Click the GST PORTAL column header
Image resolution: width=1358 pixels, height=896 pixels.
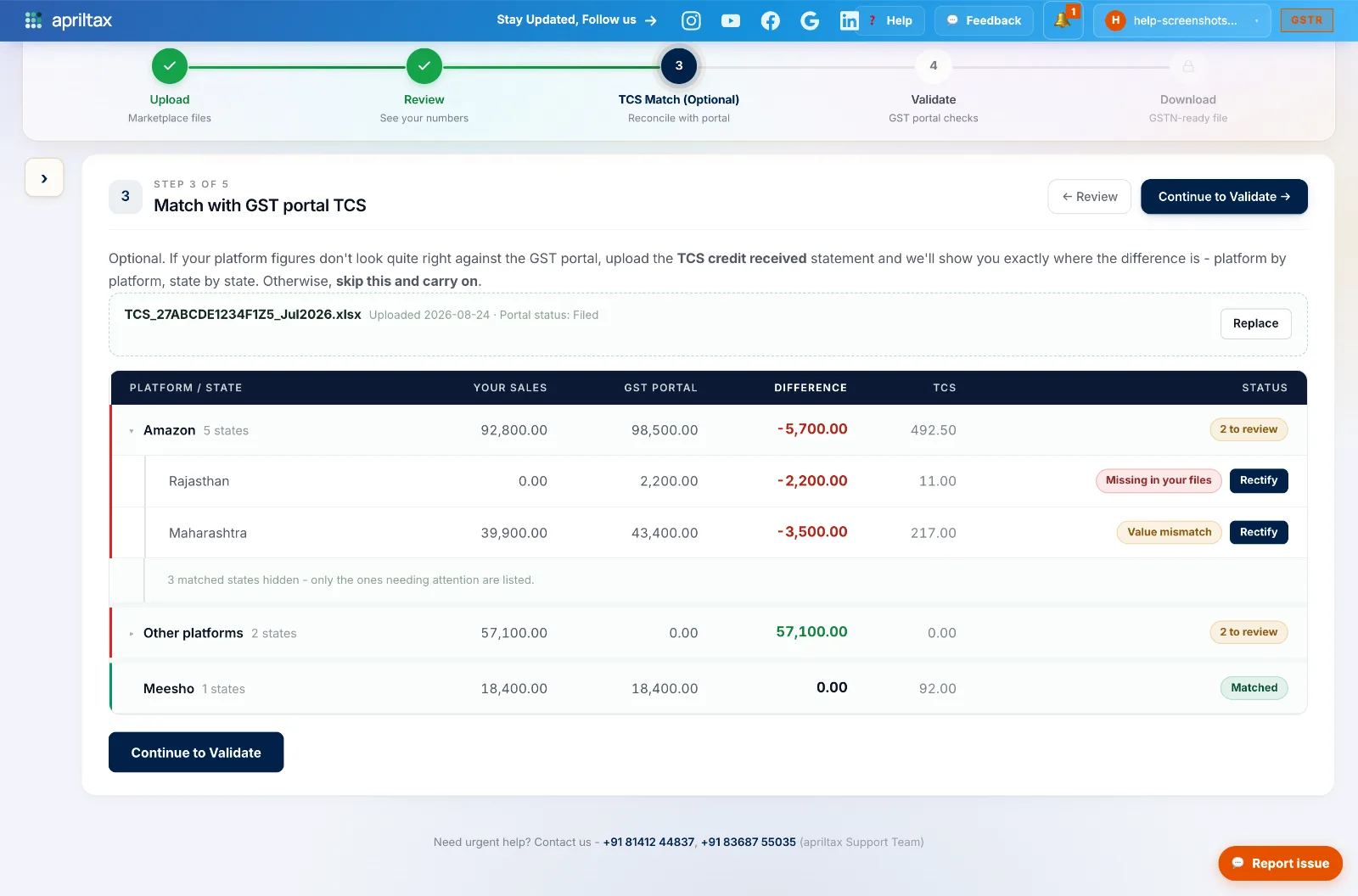click(x=660, y=388)
